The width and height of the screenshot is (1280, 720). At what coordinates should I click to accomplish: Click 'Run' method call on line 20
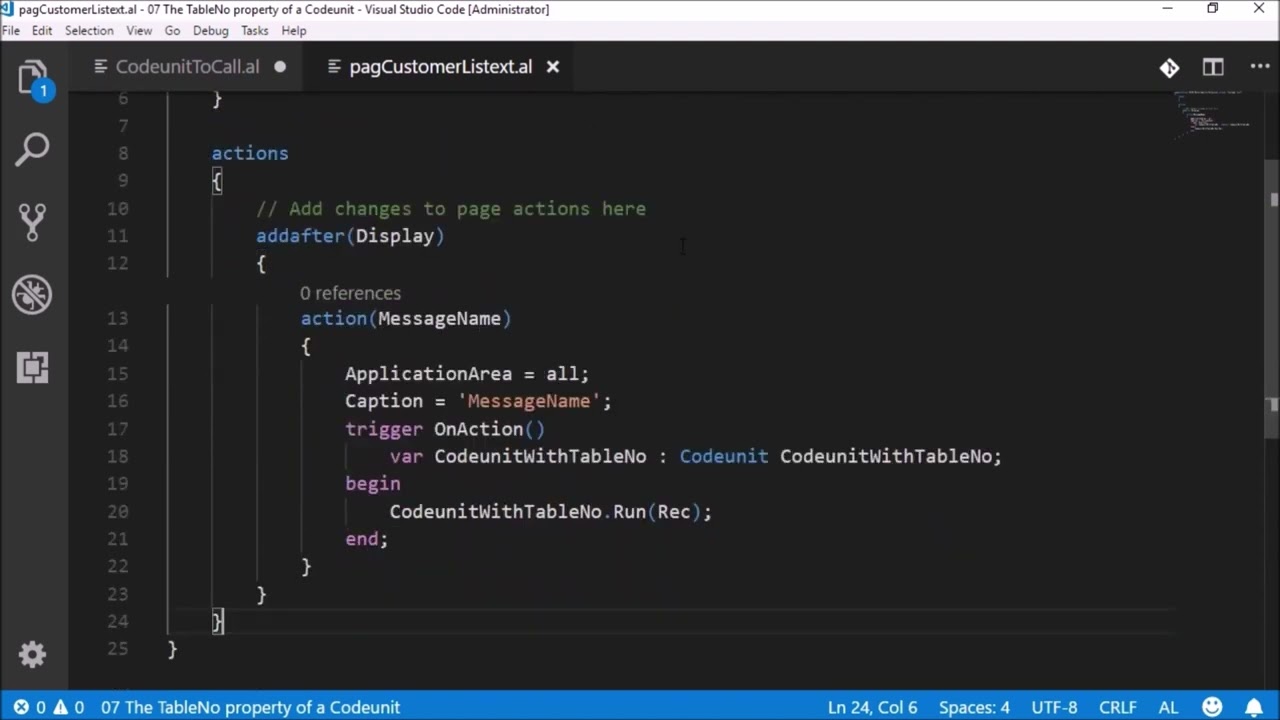click(x=629, y=511)
